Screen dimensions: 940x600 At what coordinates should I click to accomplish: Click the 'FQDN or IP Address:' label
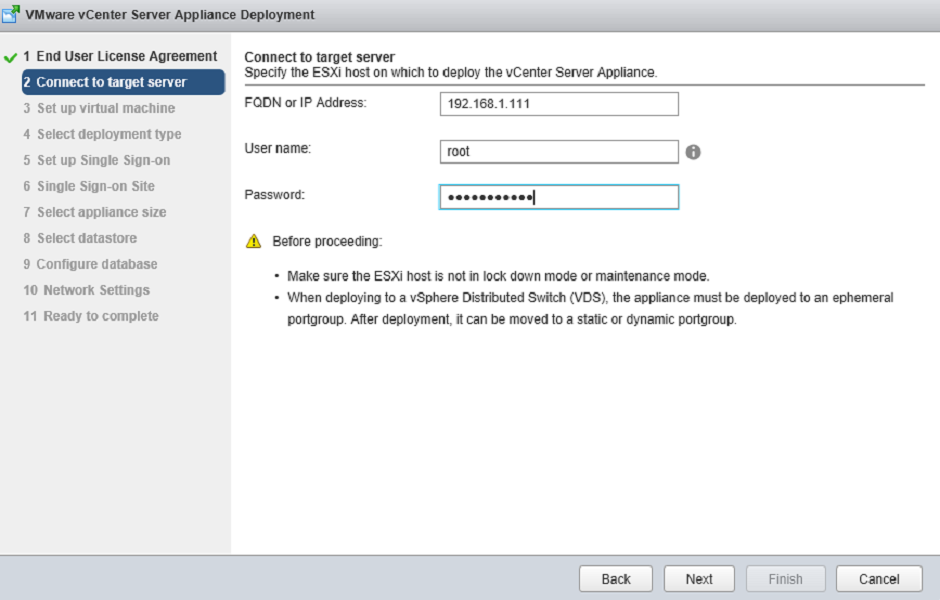[305, 102]
